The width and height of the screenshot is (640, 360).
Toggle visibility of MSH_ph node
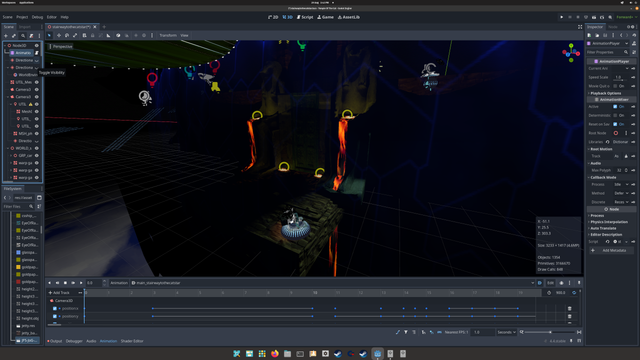coord(36,133)
